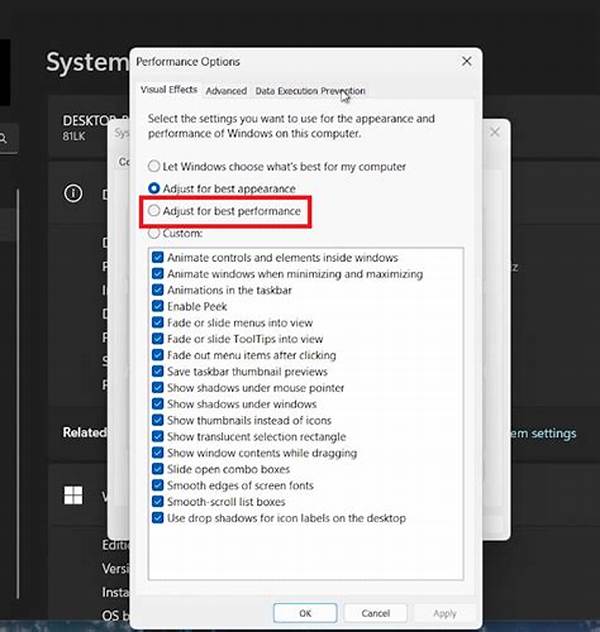The height and width of the screenshot is (632, 600).
Task: Close the Performance Options dialog
Action: [x=466, y=62]
